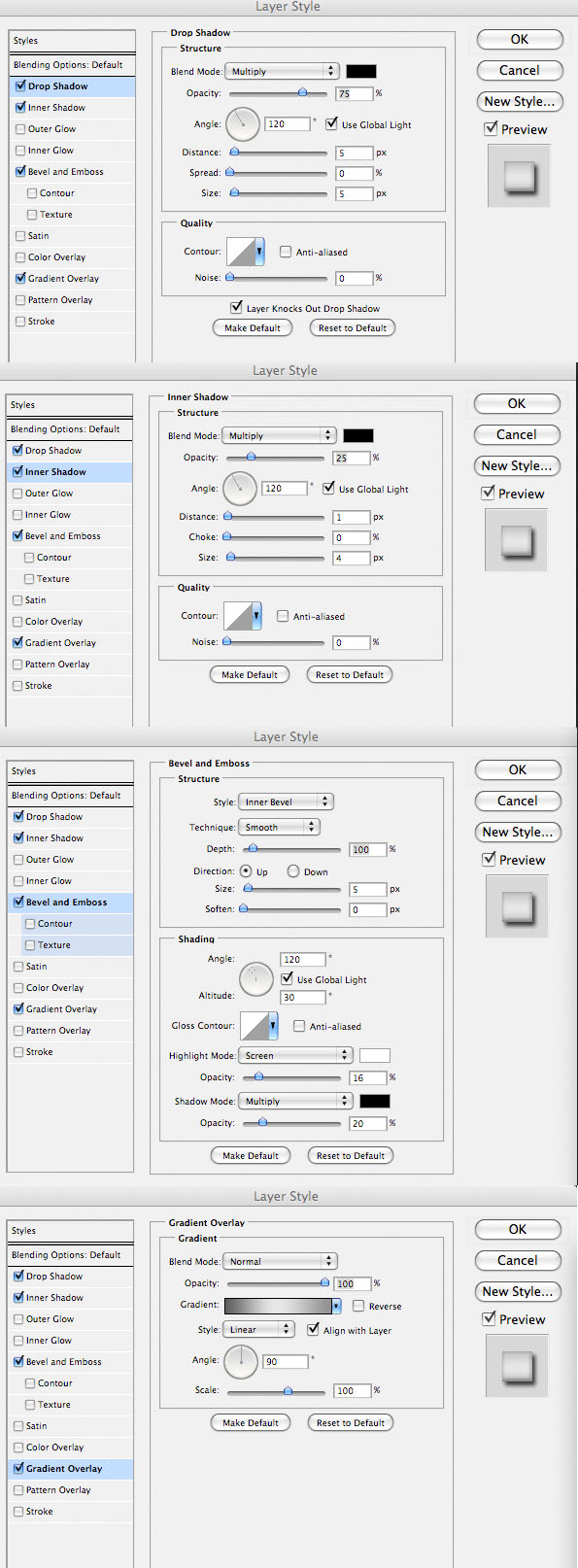Enable Satin checkbox in the Bevel and Emboss dialog
Image resolution: width=578 pixels, height=1568 pixels.
pos(18,967)
